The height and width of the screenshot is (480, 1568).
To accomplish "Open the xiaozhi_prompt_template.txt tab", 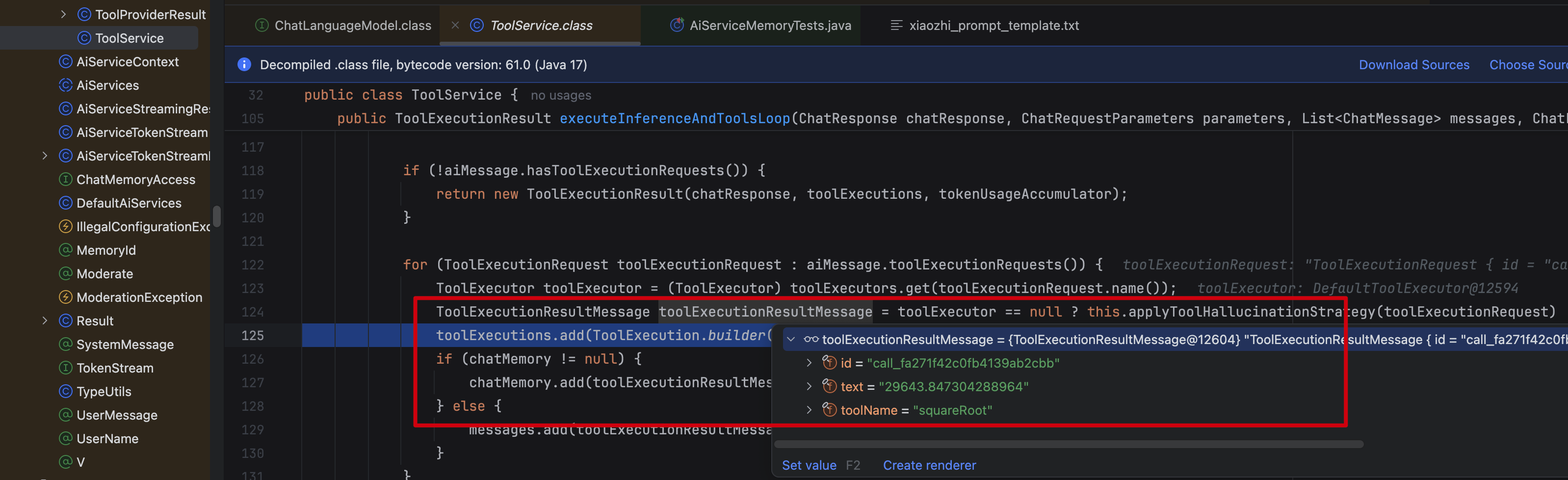I will 985,26.
